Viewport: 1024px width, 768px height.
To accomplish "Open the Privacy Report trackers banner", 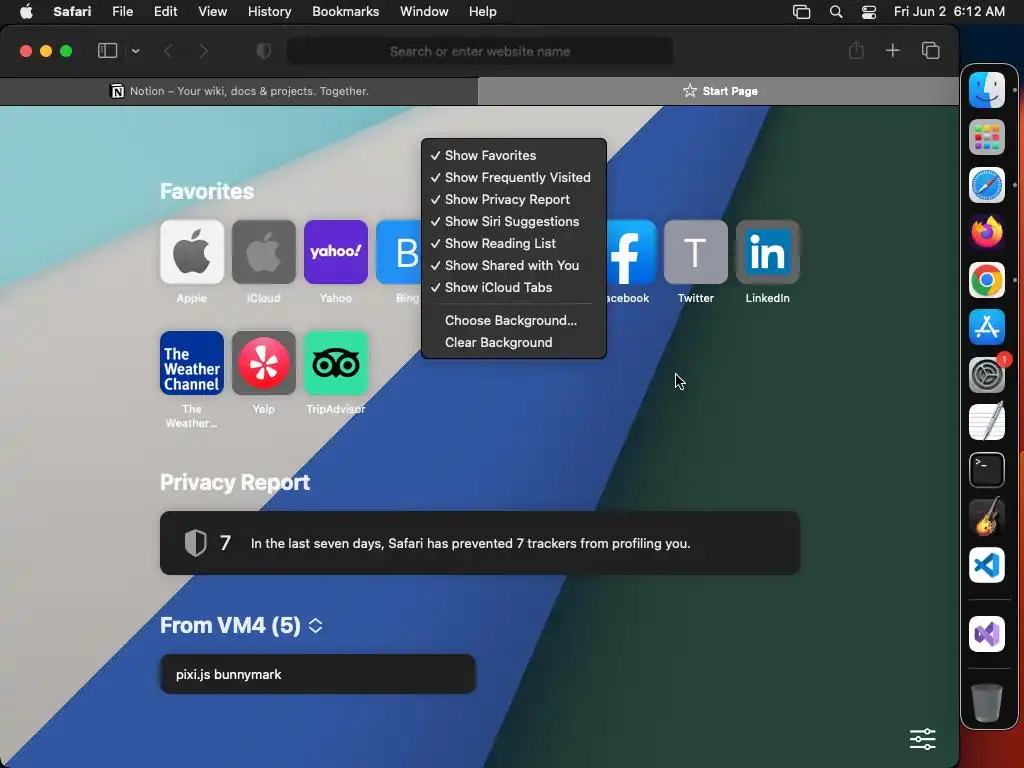I will pos(480,543).
